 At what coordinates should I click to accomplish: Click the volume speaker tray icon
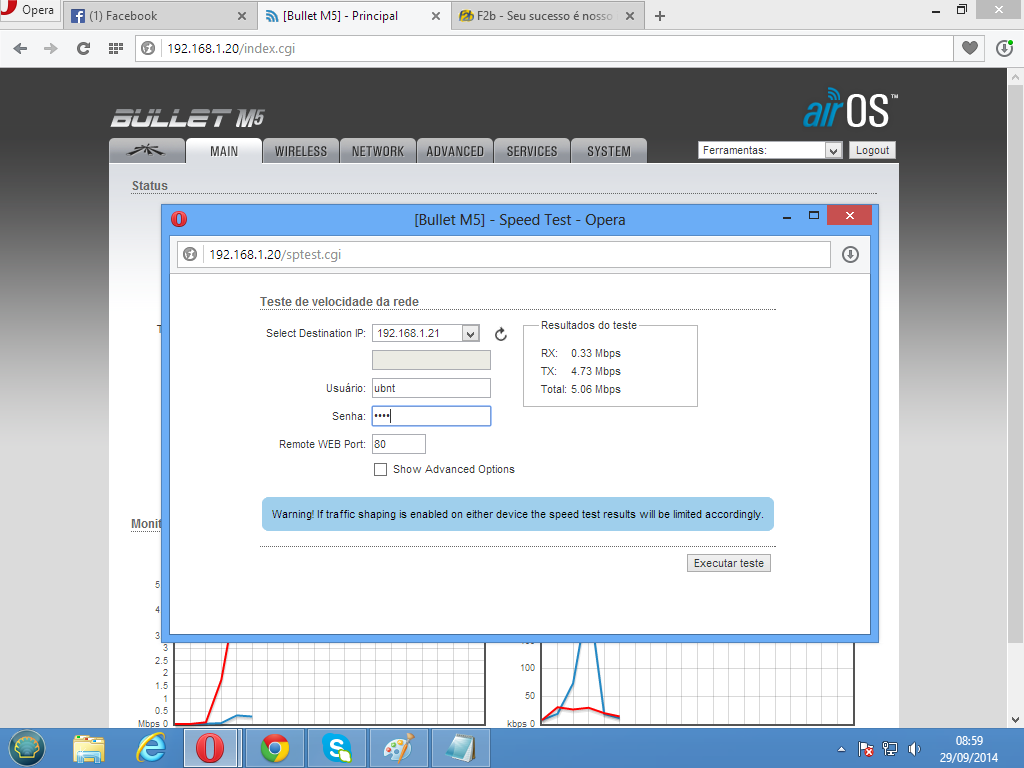pyautogui.click(x=914, y=749)
